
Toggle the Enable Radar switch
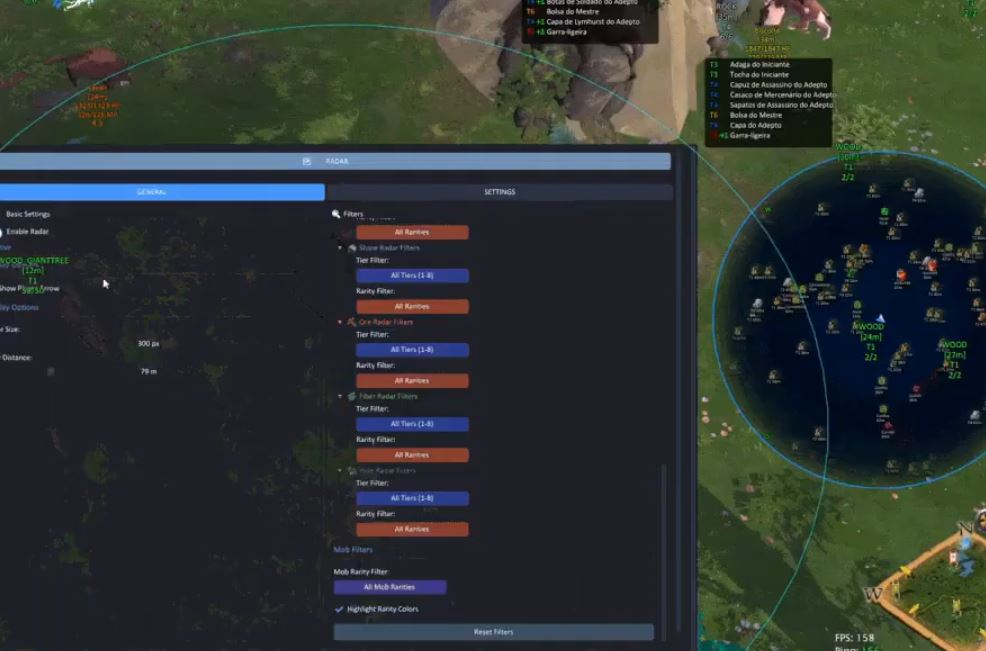0,232
